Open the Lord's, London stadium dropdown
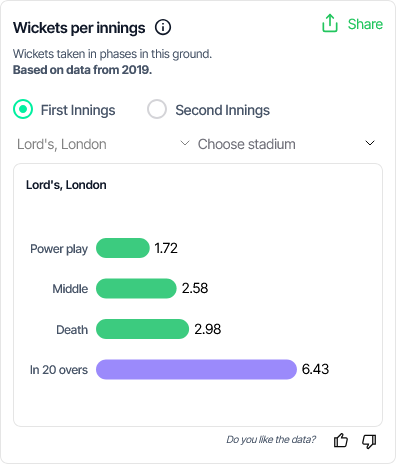396x464 pixels. click(x=103, y=144)
